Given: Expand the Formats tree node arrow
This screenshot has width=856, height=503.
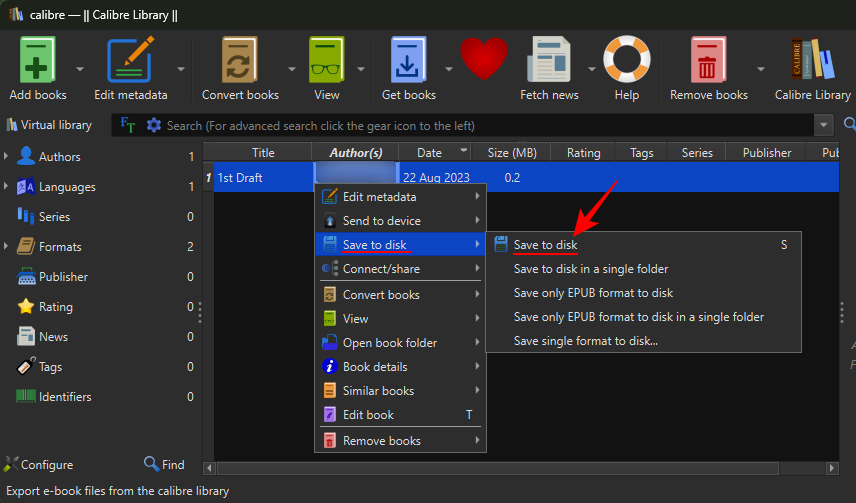Looking at the screenshot, I should click(6, 246).
